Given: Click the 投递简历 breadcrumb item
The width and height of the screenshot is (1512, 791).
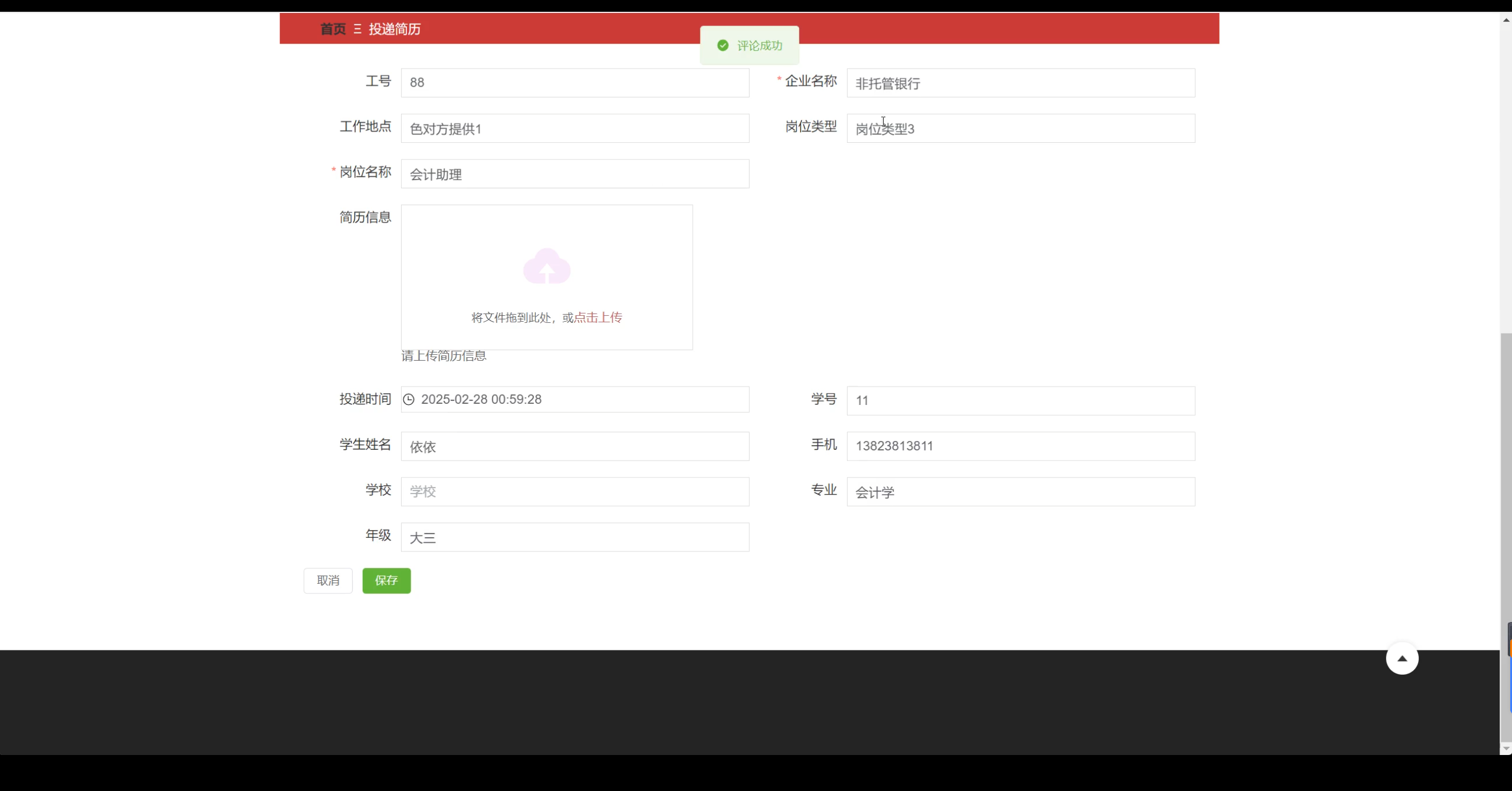Looking at the screenshot, I should pos(395,29).
